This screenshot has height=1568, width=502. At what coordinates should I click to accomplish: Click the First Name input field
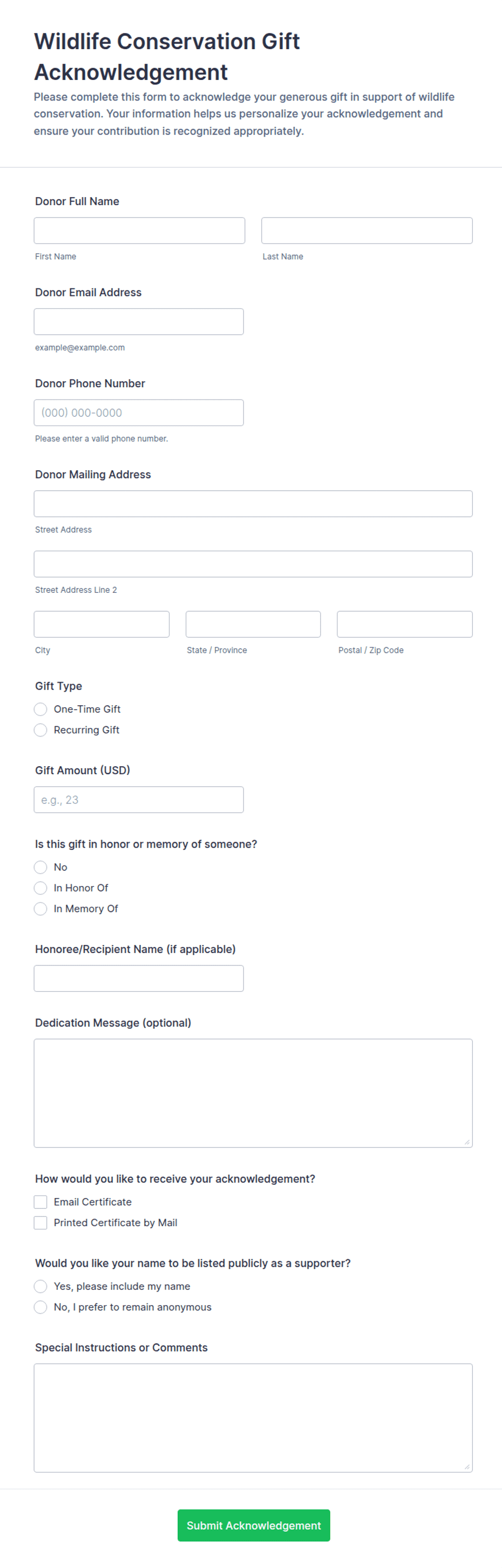[x=139, y=231]
